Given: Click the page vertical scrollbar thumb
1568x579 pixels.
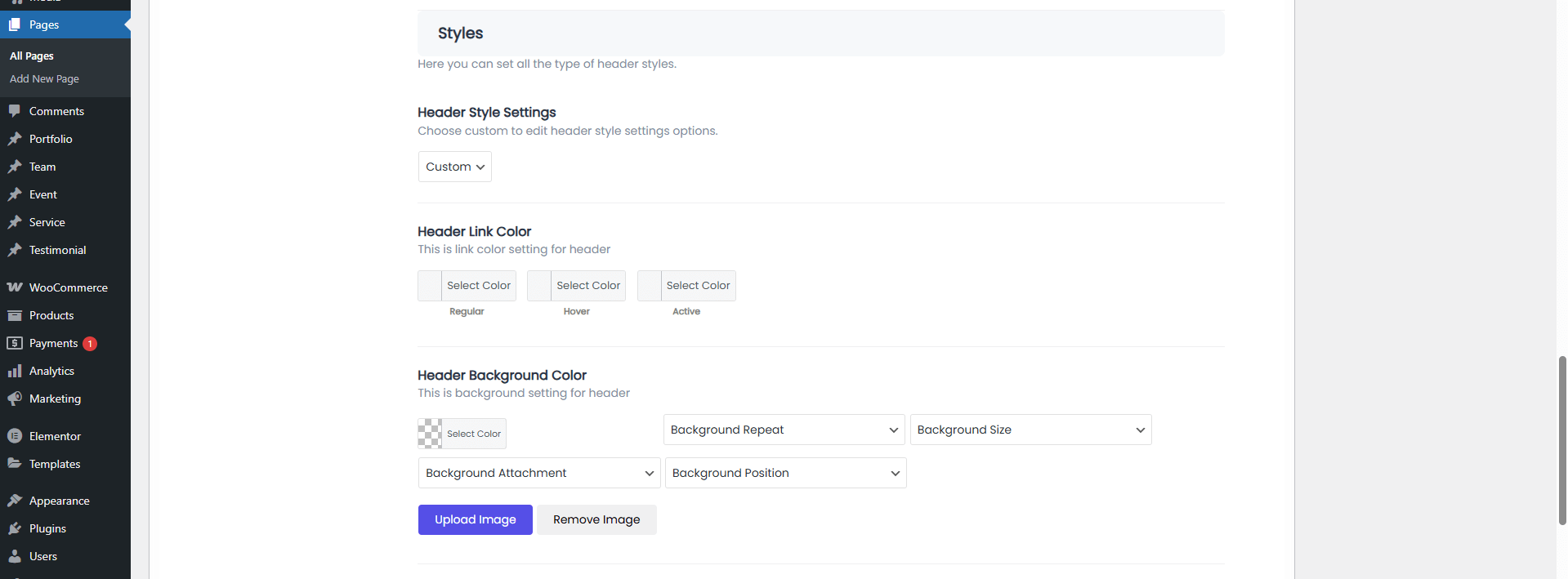Looking at the screenshot, I should 1562,439.
